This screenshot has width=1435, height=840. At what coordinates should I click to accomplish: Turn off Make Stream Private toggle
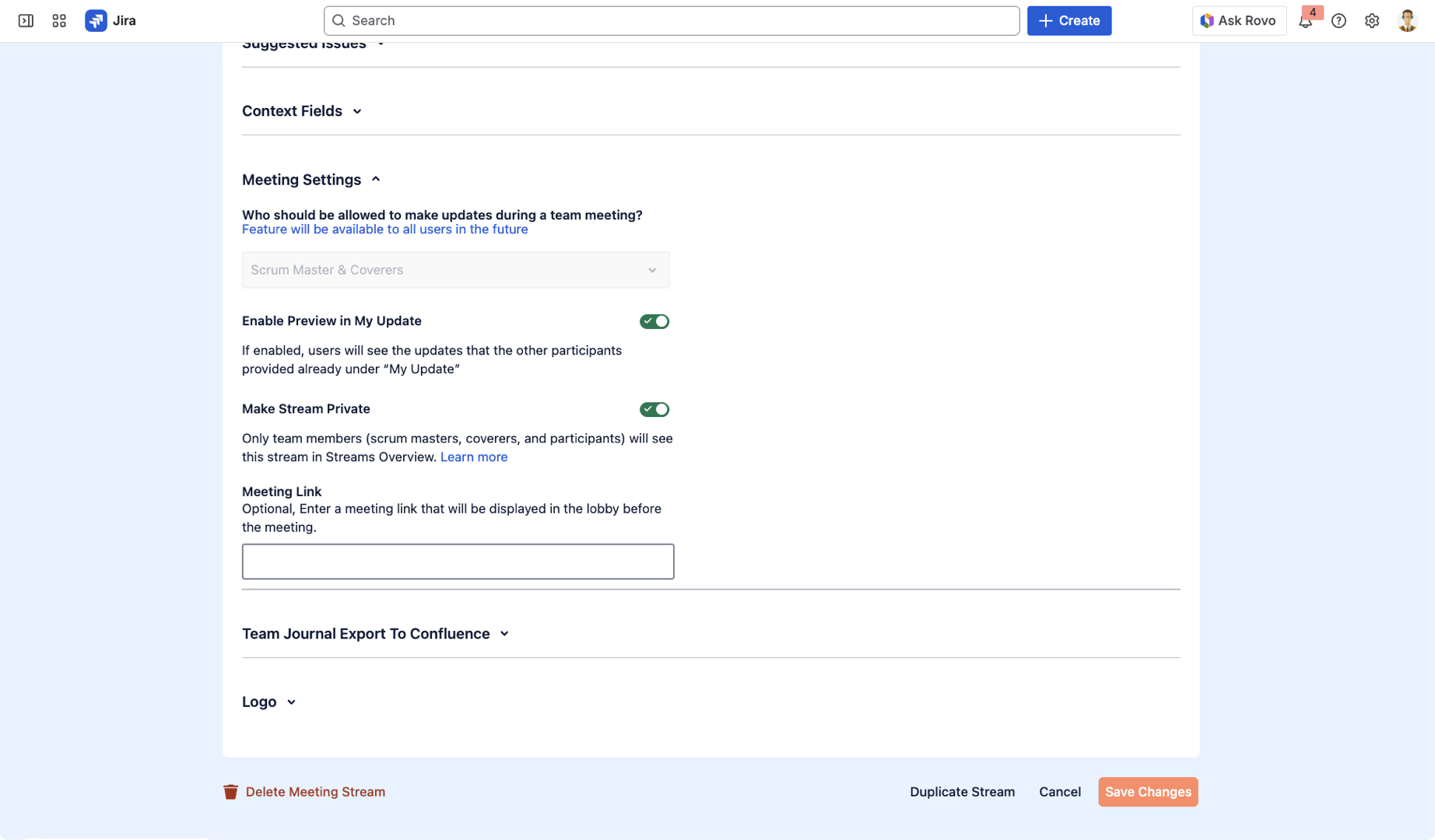[x=654, y=409]
